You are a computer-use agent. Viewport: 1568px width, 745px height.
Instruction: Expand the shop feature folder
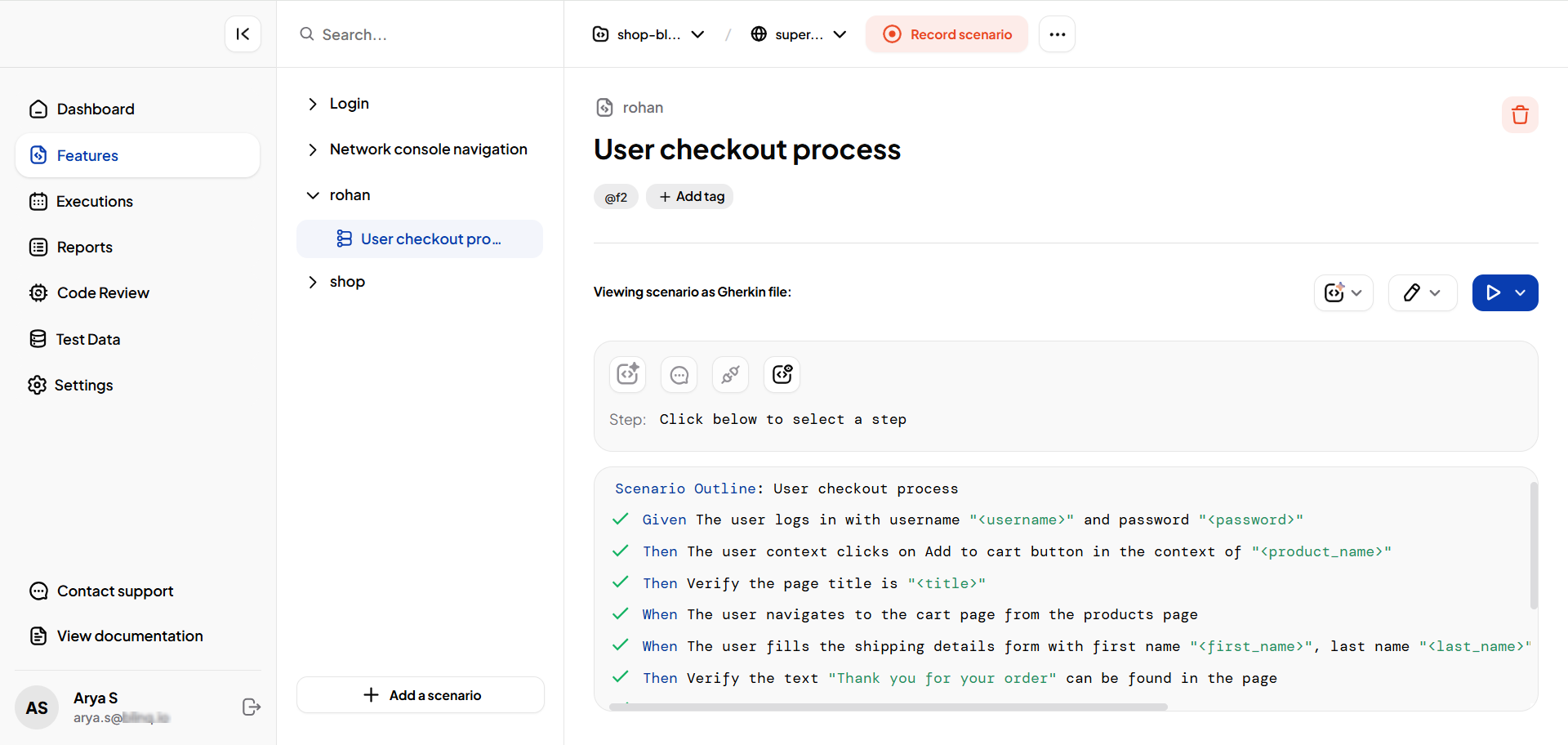point(313,282)
